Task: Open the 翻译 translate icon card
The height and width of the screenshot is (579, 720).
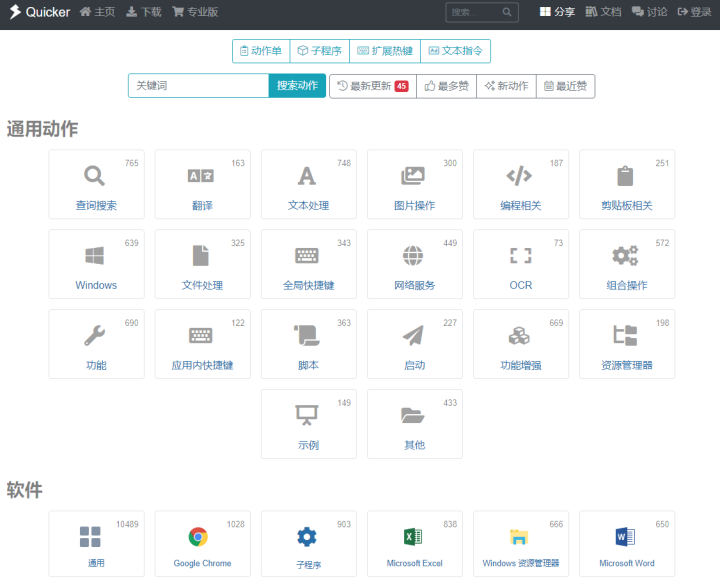Action: point(202,184)
